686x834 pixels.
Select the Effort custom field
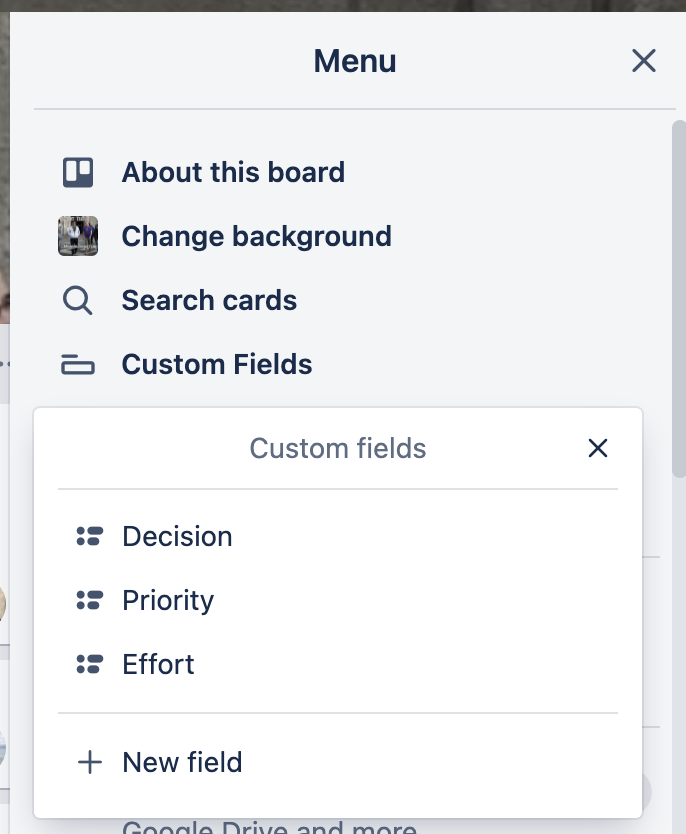pos(158,663)
